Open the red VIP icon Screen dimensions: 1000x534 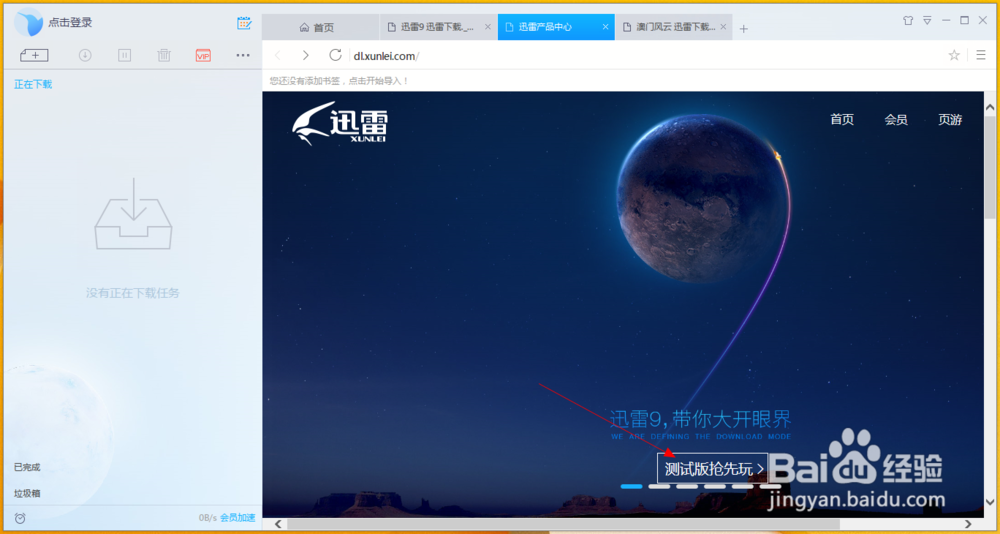(203, 56)
